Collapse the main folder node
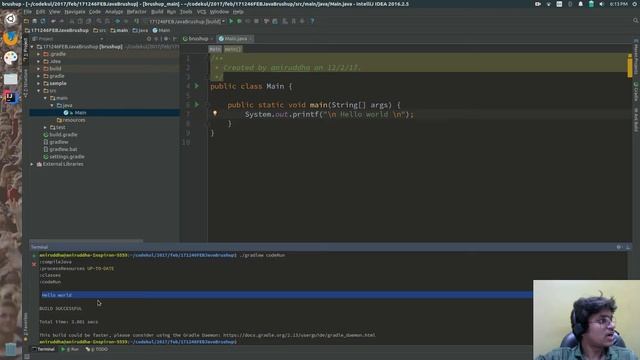The image size is (640, 360). 45,98
